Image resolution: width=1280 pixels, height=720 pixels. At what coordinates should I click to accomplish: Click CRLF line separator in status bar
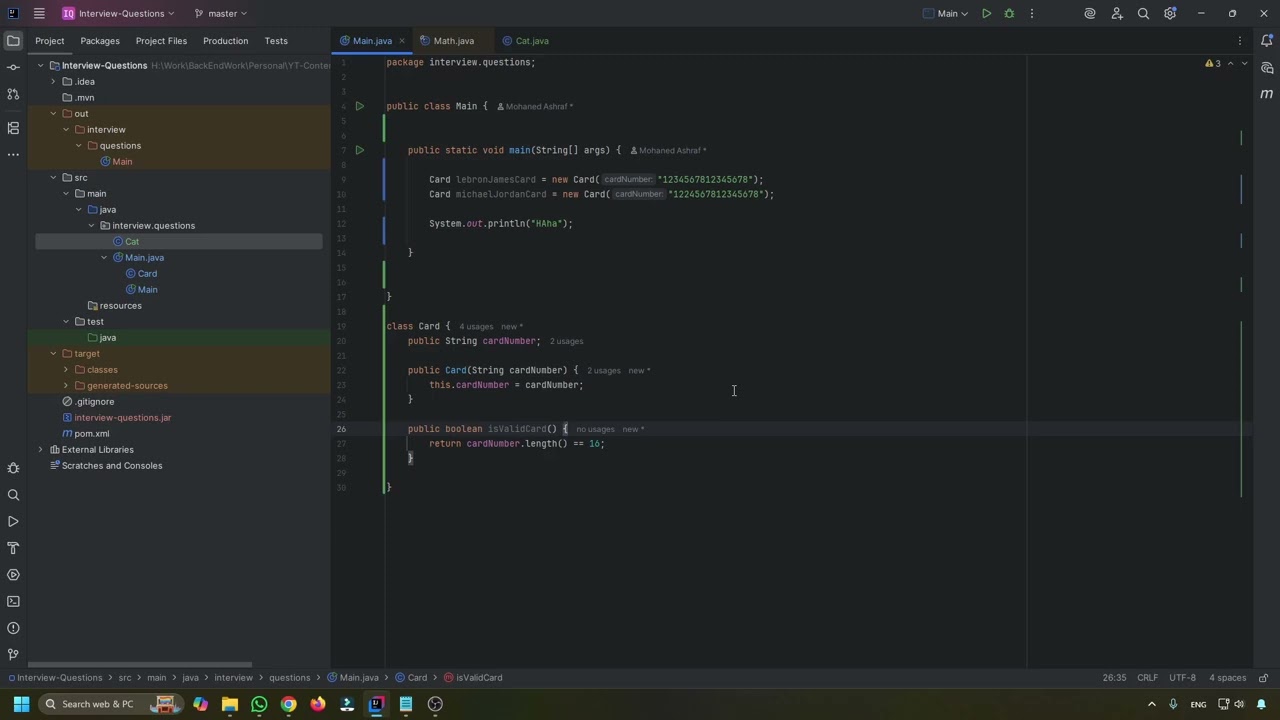[1147, 677]
